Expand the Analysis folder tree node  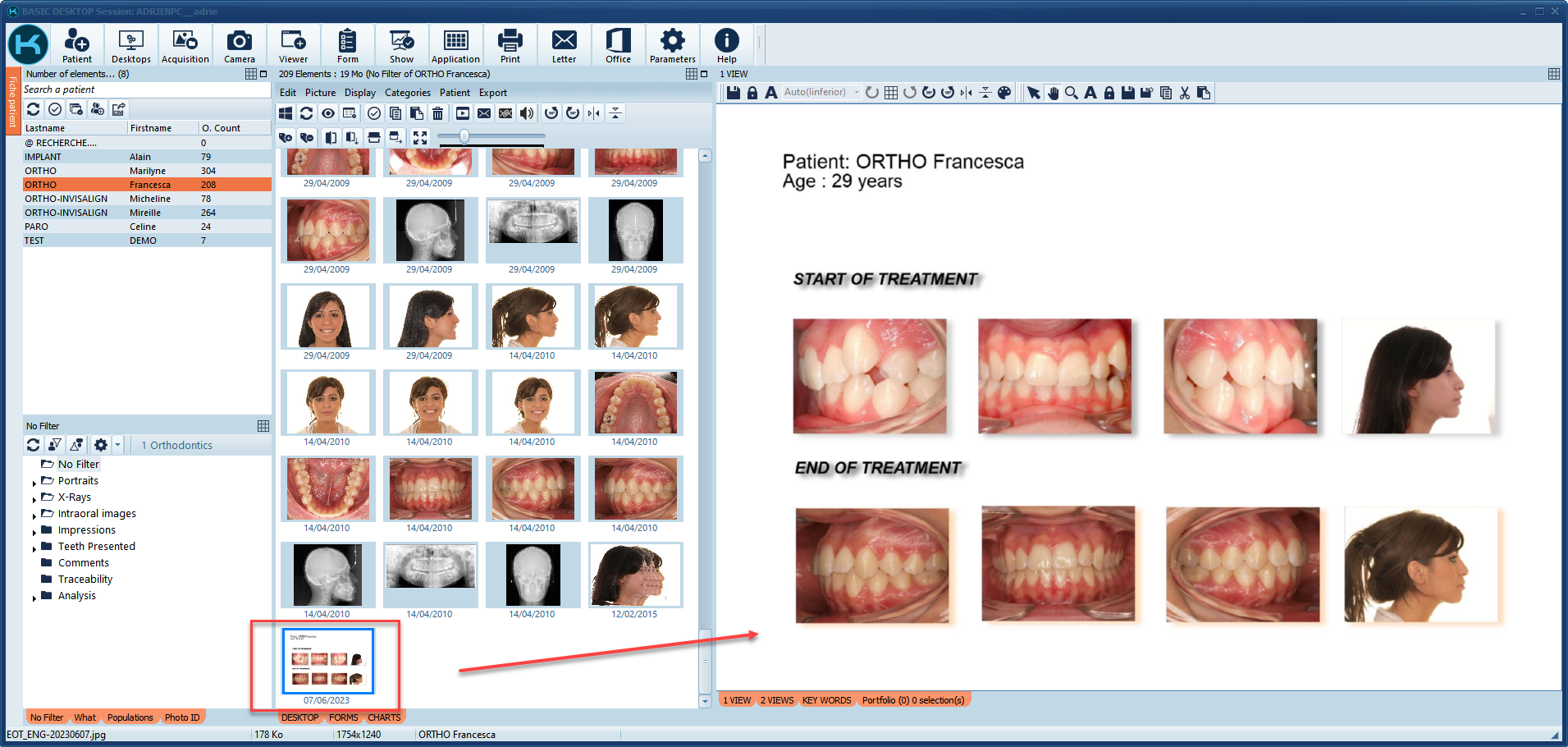click(x=34, y=597)
